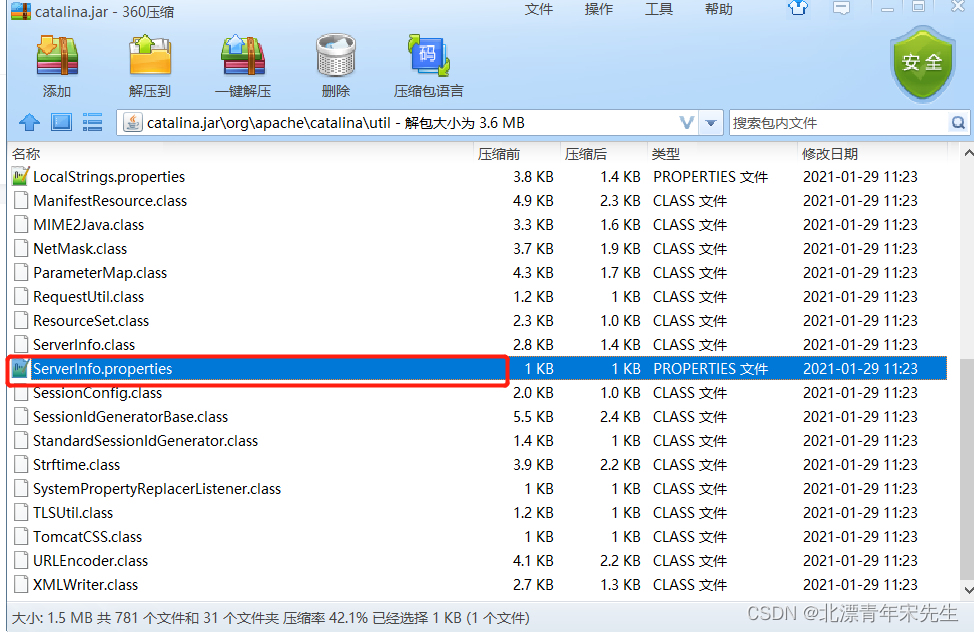The height and width of the screenshot is (632, 974).
Task: Navigate up one folder level
Action: click(29, 122)
